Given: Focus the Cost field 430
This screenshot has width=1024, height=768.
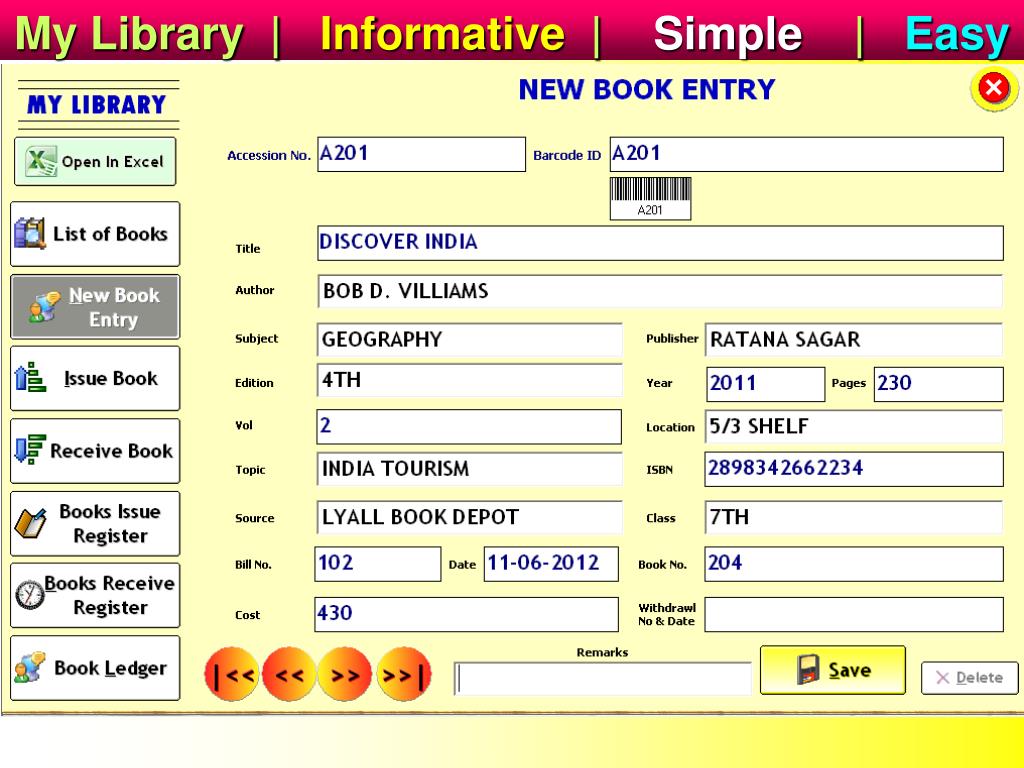Looking at the screenshot, I should click(466, 614).
